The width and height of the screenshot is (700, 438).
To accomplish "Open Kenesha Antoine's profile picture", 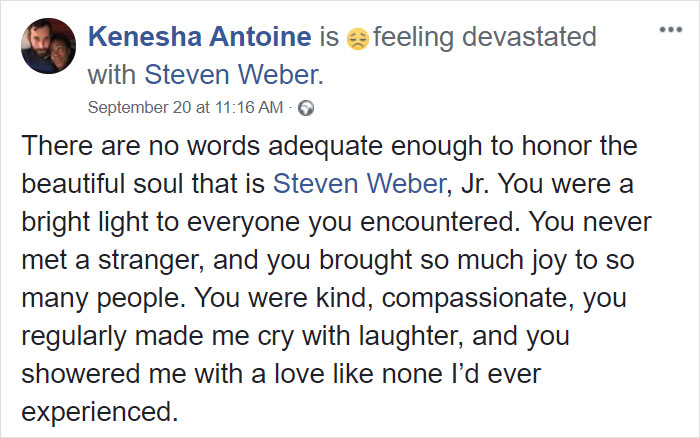I will pyautogui.click(x=48, y=46).
